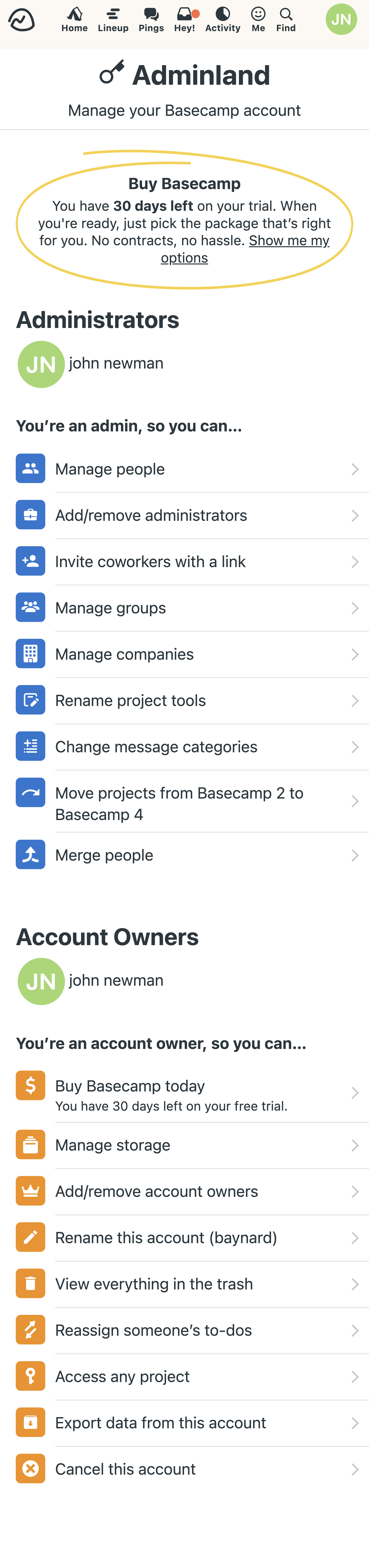Expand Manage groups via its chevron
This screenshot has height=1568, width=369.
tap(356, 608)
